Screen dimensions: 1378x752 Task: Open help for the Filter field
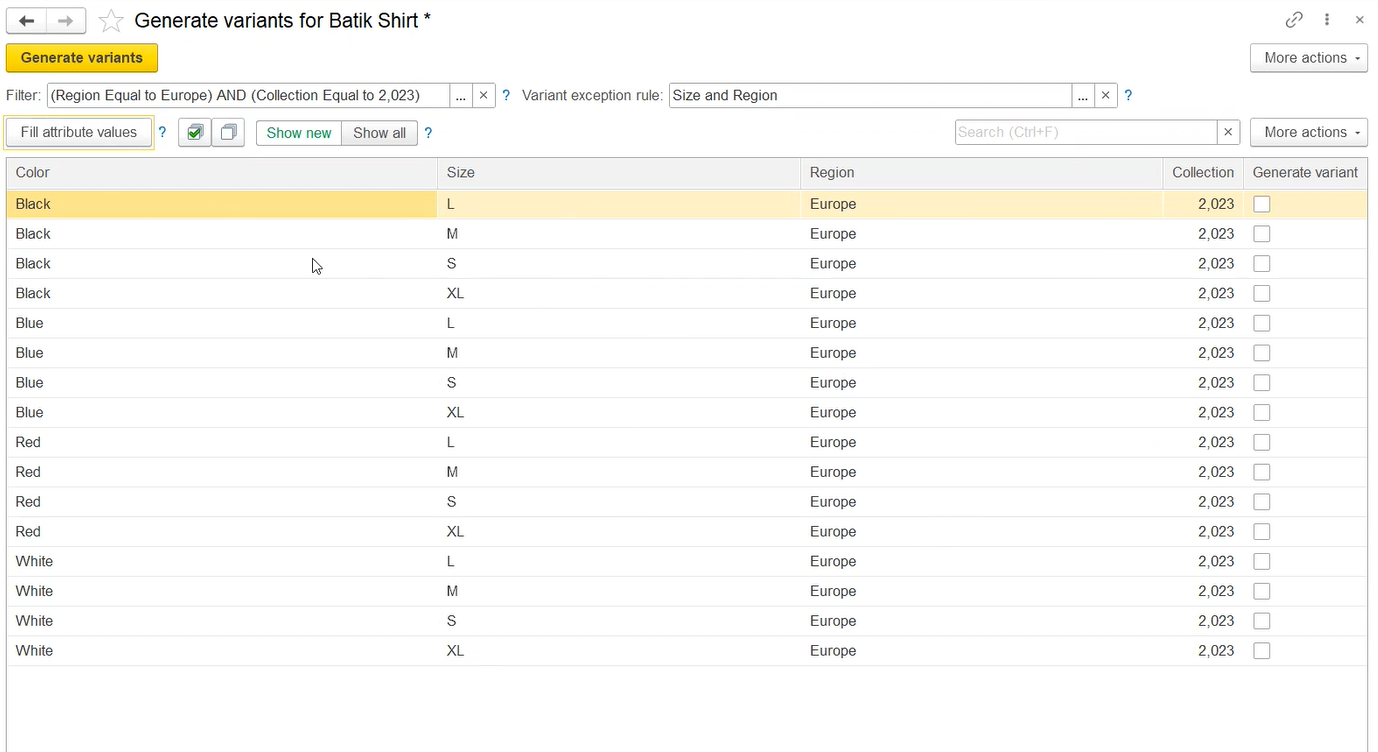pos(506,95)
